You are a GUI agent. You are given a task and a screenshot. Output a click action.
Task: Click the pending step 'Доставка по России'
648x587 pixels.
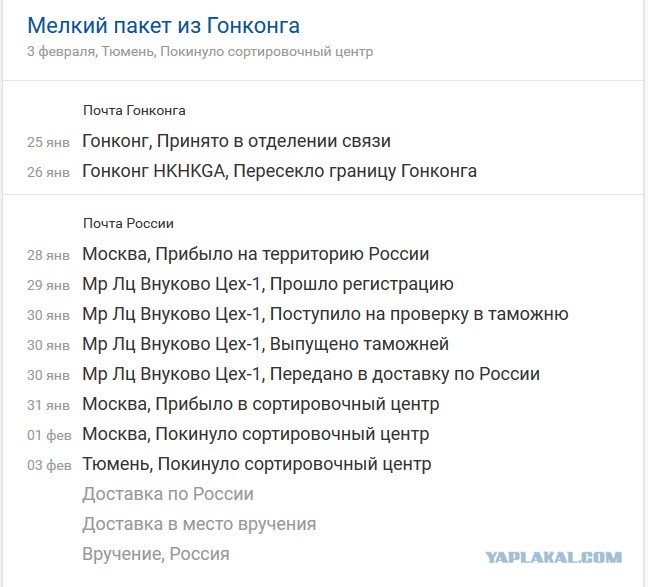pyautogui.click(x=167, y=494)
